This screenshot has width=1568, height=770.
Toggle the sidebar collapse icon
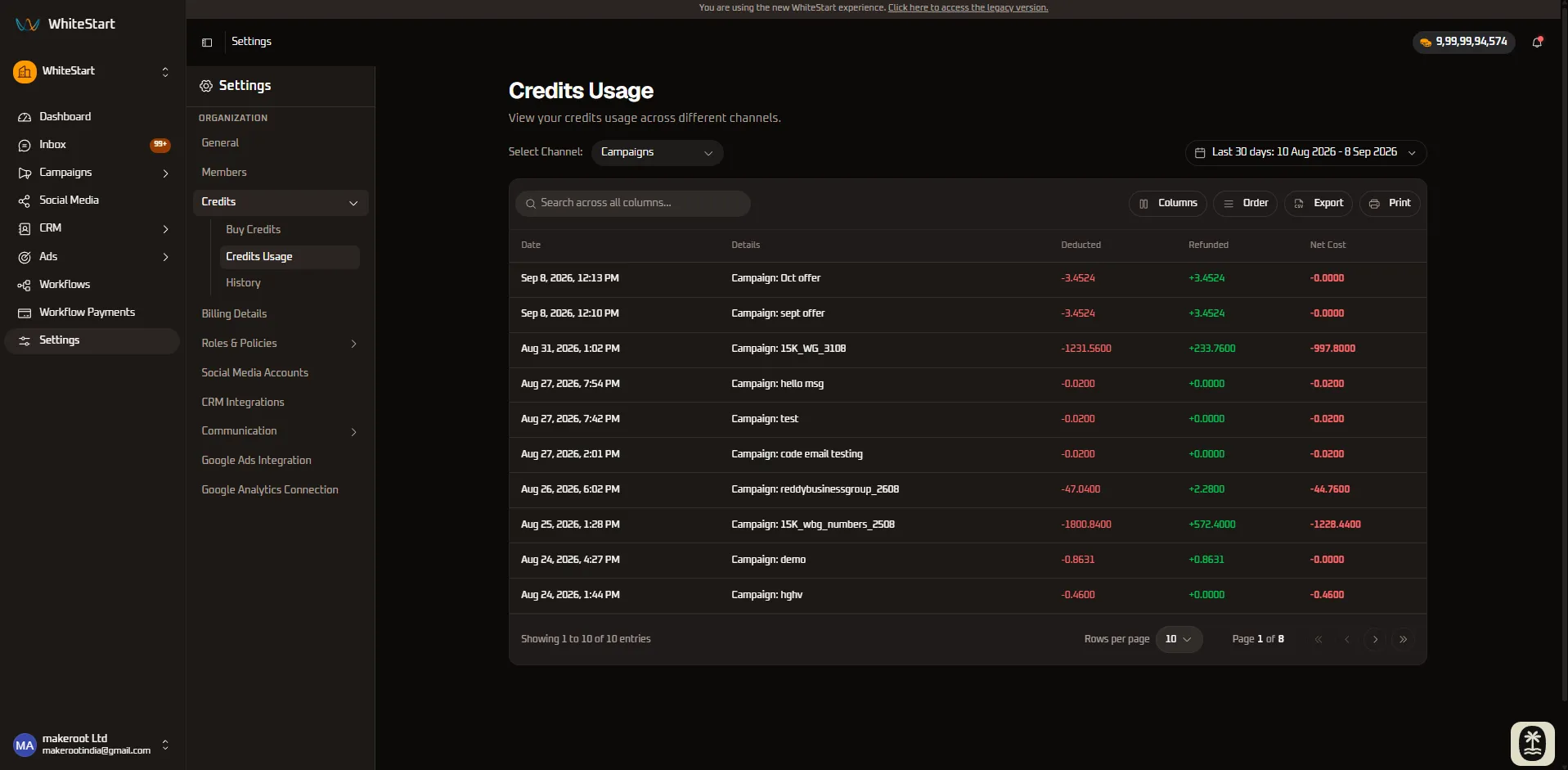pos(207,42)
